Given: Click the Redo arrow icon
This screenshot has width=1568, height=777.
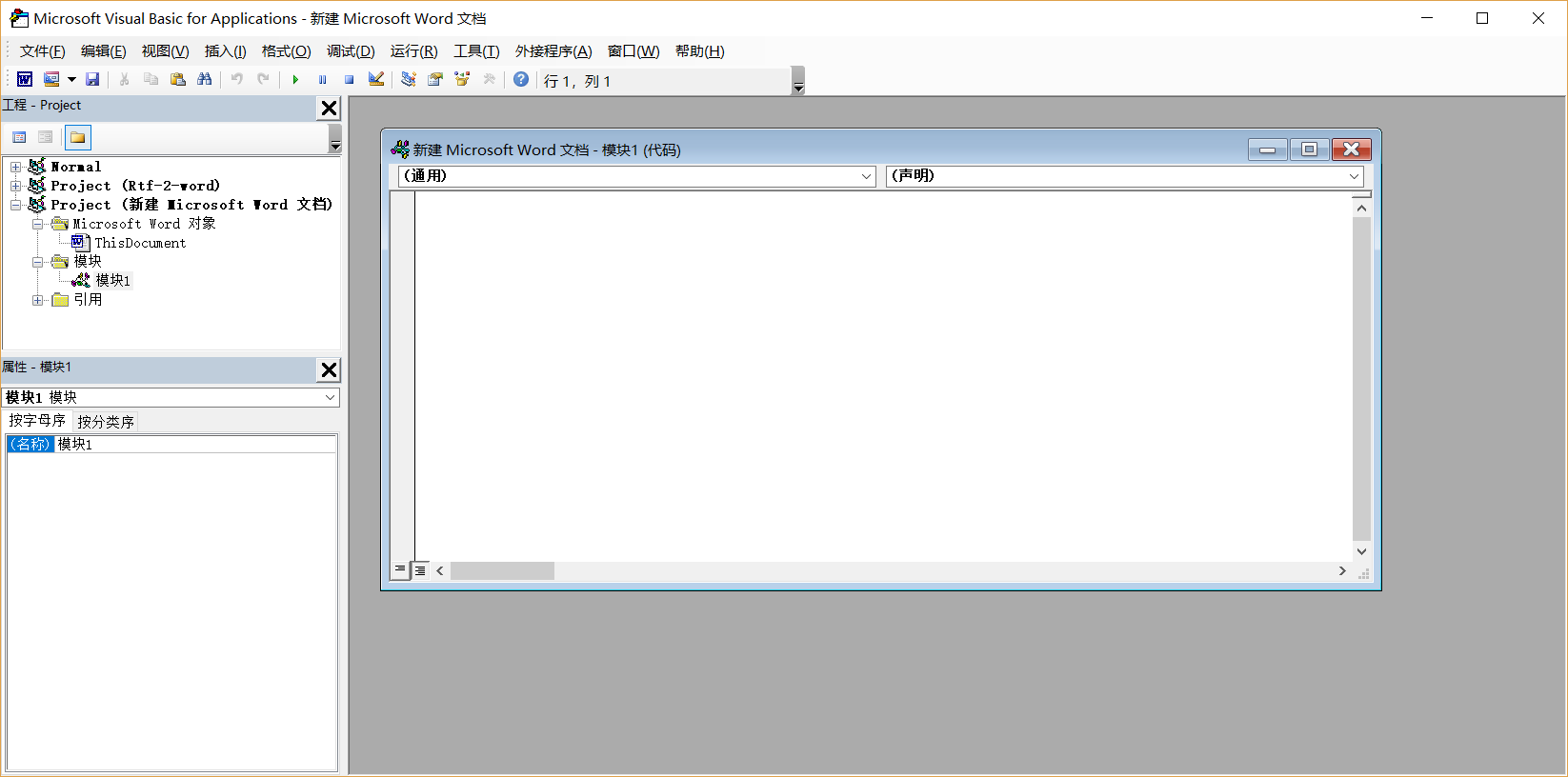Looking at the screenshot, I should click(263, 79).
